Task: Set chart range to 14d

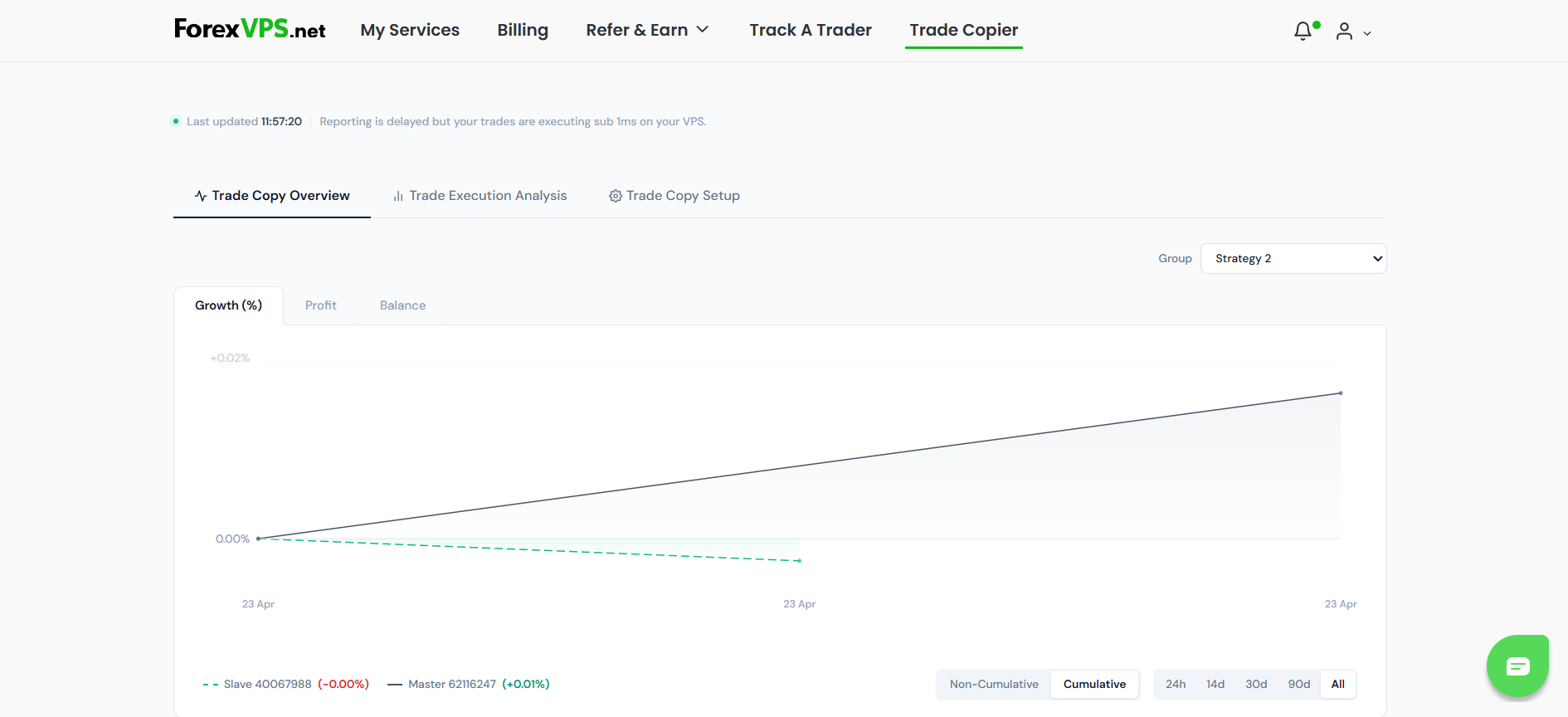Action: [x=1215, y=684]
